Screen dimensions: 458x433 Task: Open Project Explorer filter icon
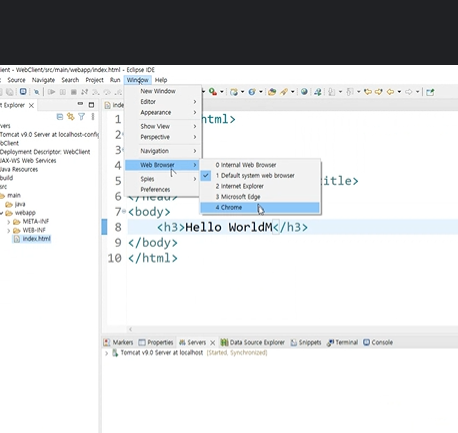pyautogui.click(x=81, y=117)
